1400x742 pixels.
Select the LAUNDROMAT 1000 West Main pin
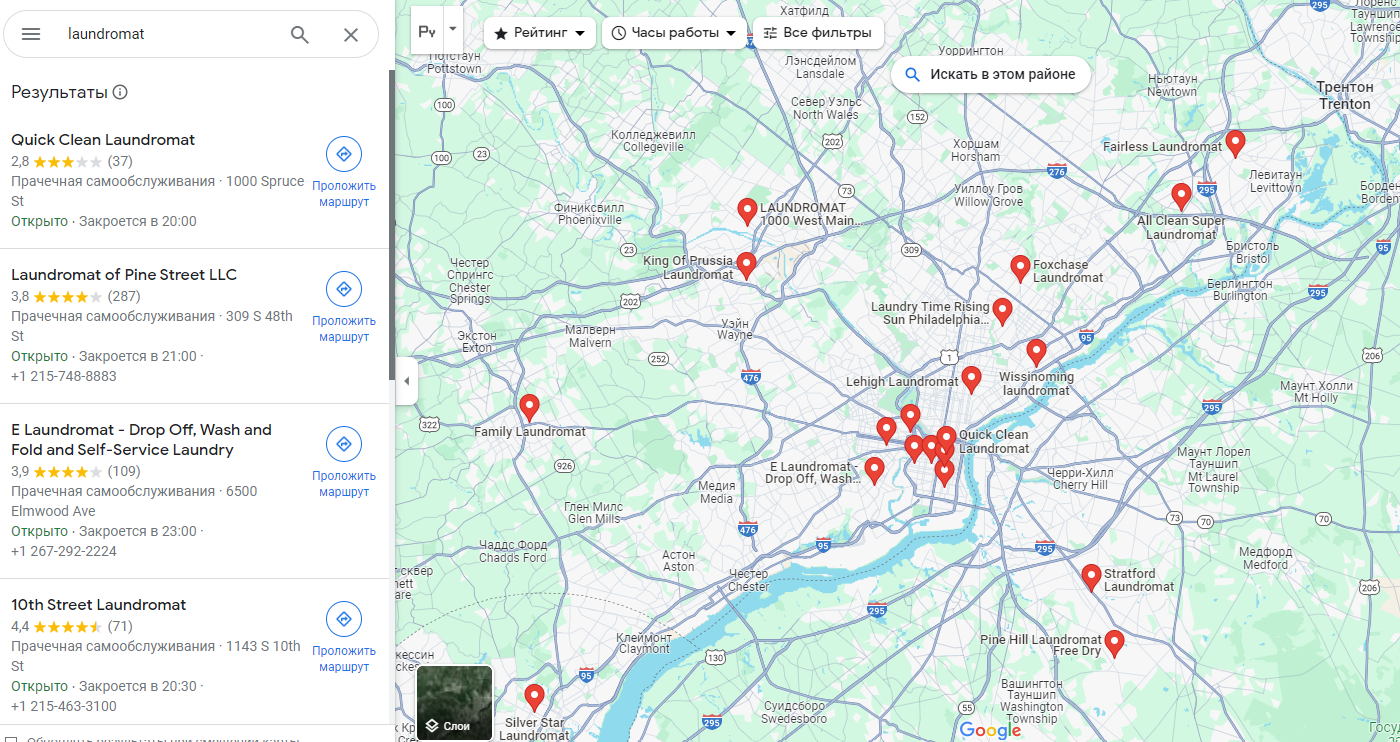click(x=746, y=210)
